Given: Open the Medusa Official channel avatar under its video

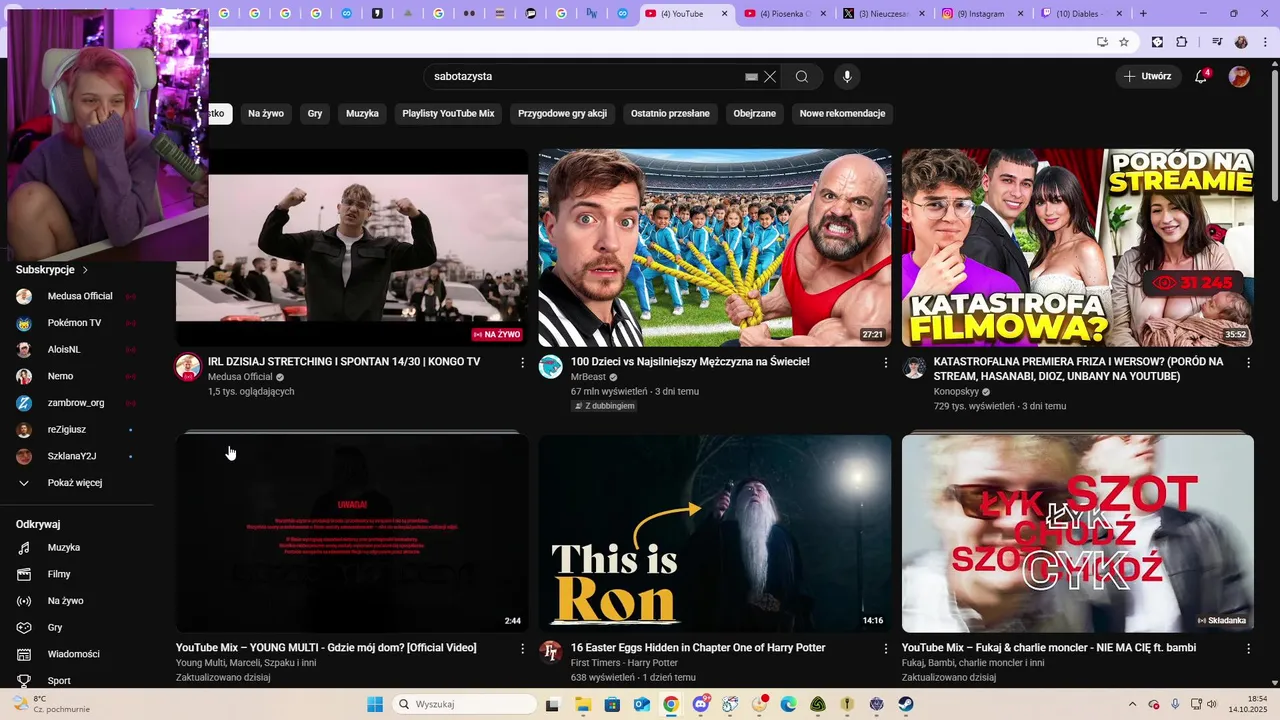Looking at the screenshot, I should coord(188,367).
